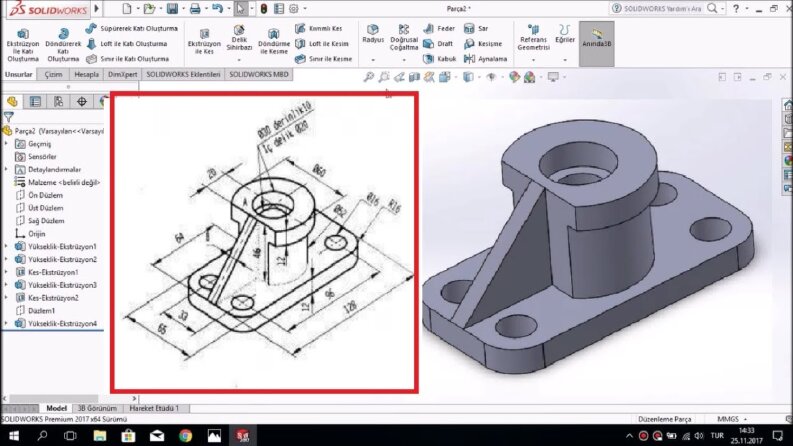Click the Rebuild traffic light icon

[263, 9]
